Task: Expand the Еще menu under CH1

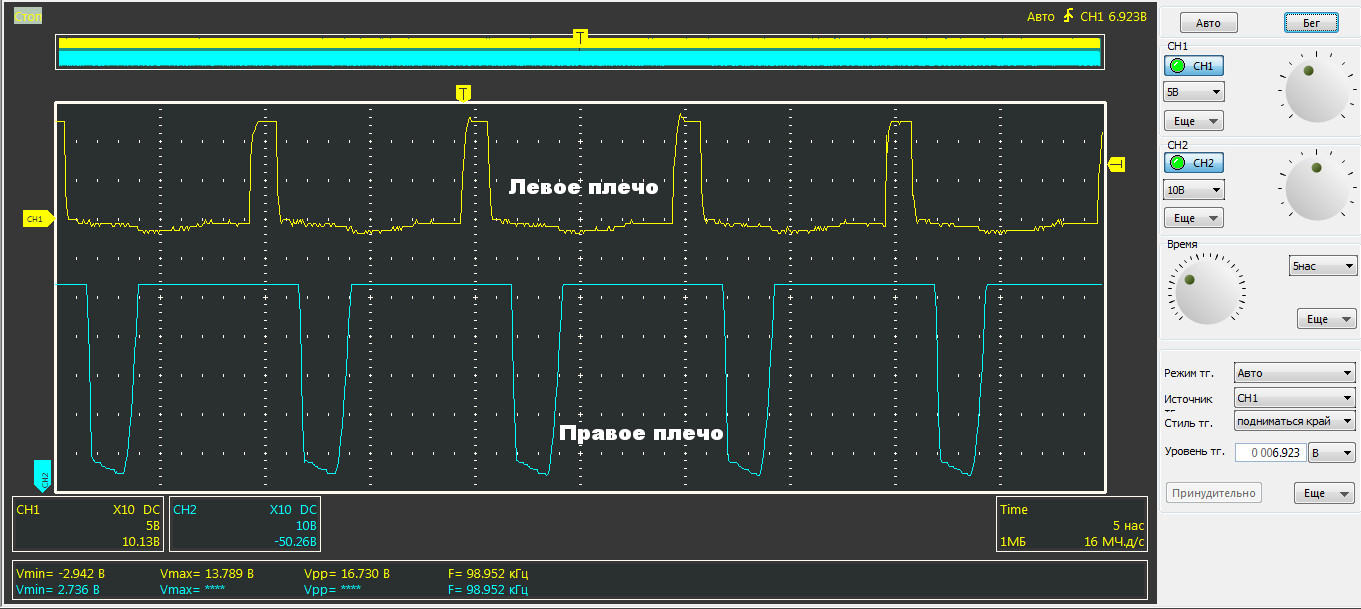Action: click(1194, 121)
